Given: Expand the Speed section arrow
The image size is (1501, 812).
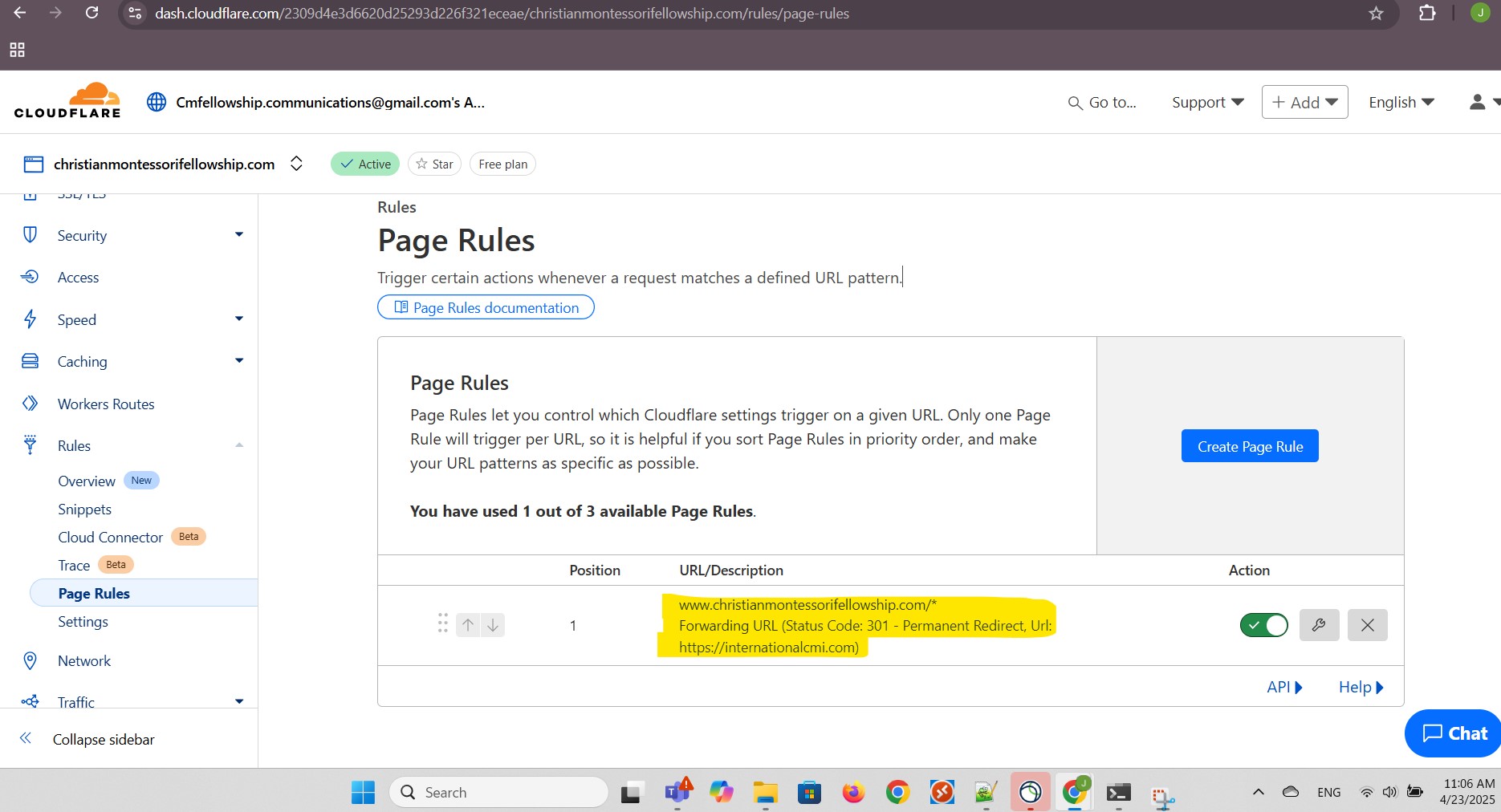Looking at the screenshot, I should [x=238, y=319].
